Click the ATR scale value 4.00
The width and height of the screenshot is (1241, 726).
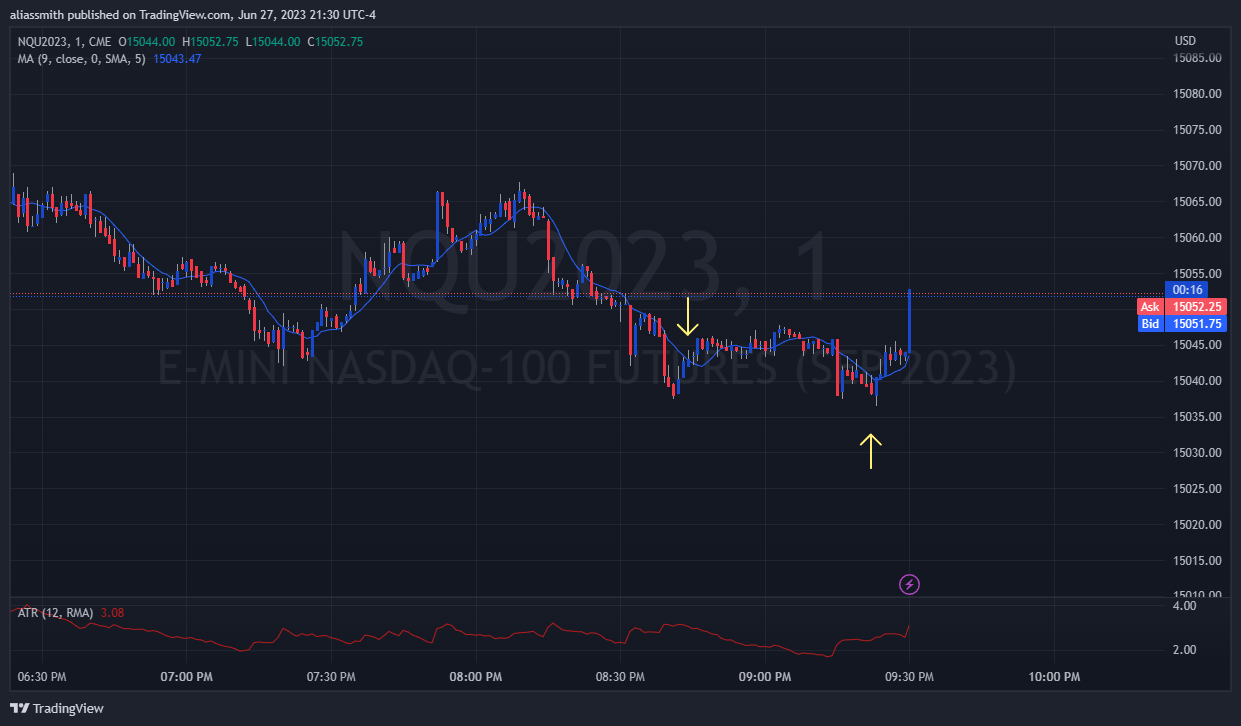[x=1184, y=606]
